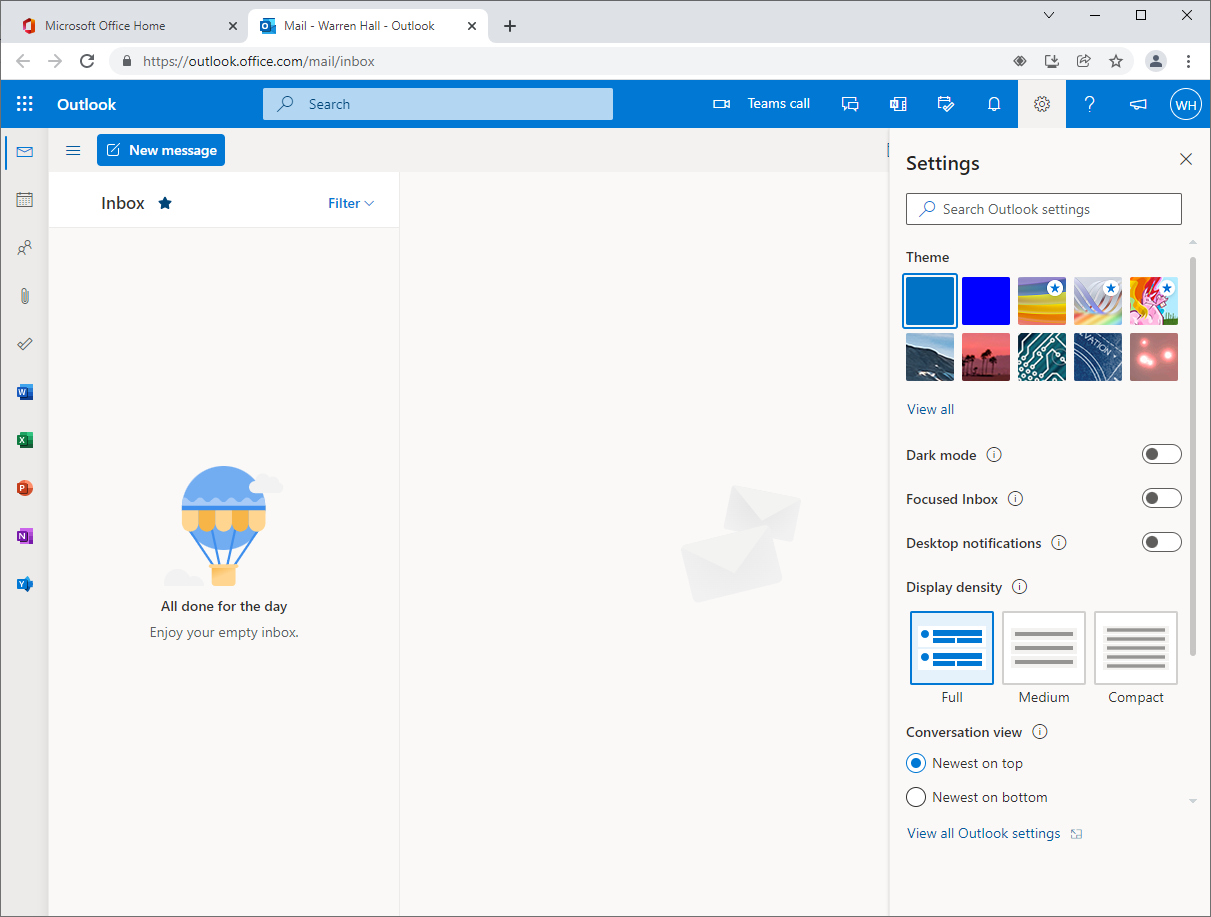
Task: Click the share page icon in address bar
Action: pos(1084,61)
